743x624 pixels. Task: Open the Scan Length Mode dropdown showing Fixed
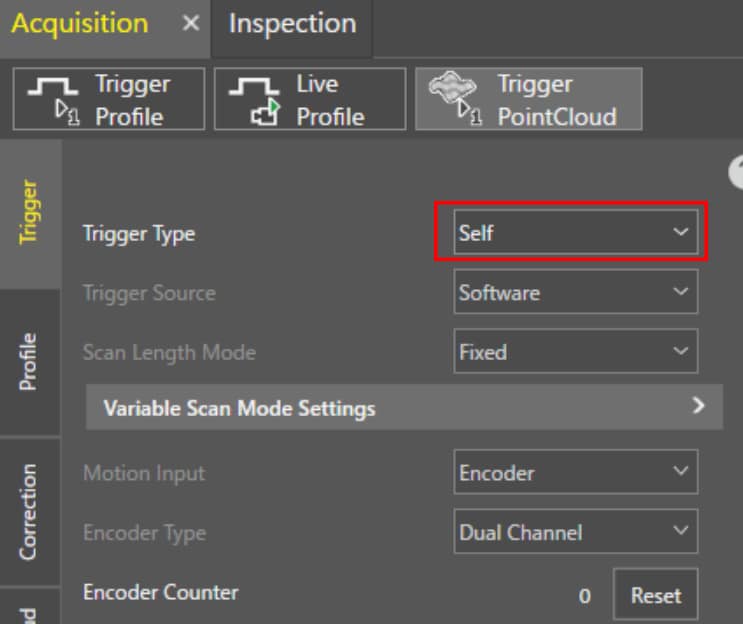click(575, 352)
